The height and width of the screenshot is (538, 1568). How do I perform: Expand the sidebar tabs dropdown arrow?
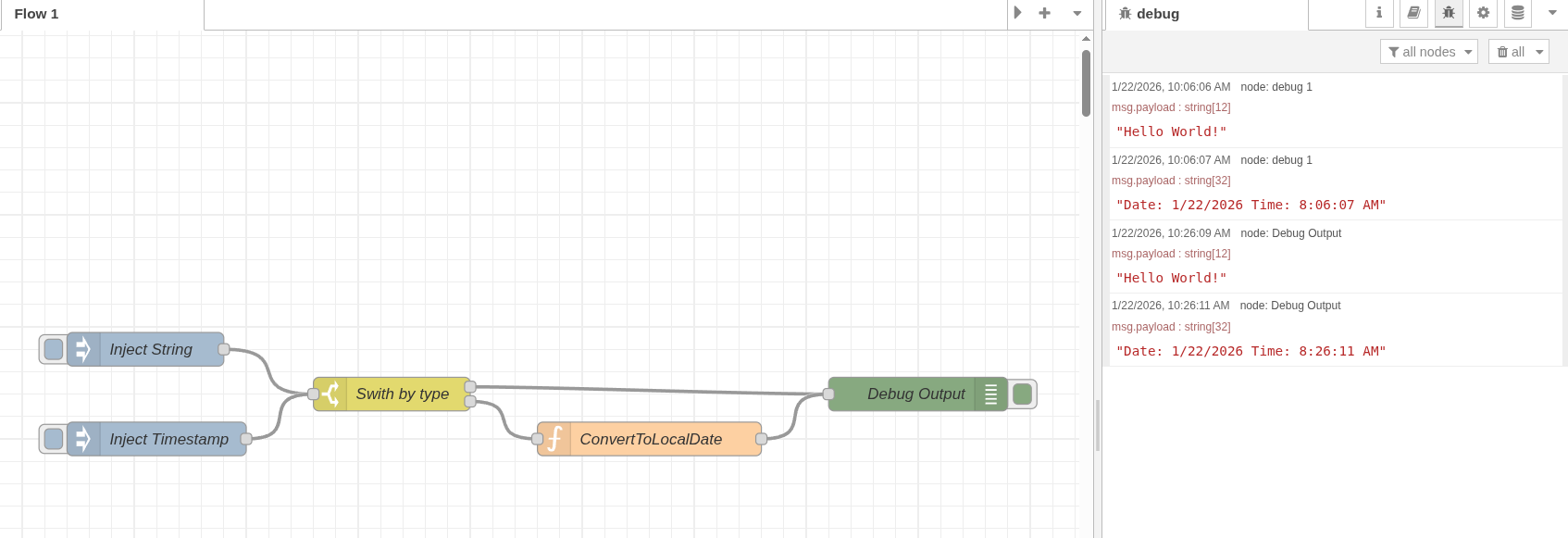click(1552, 13)
